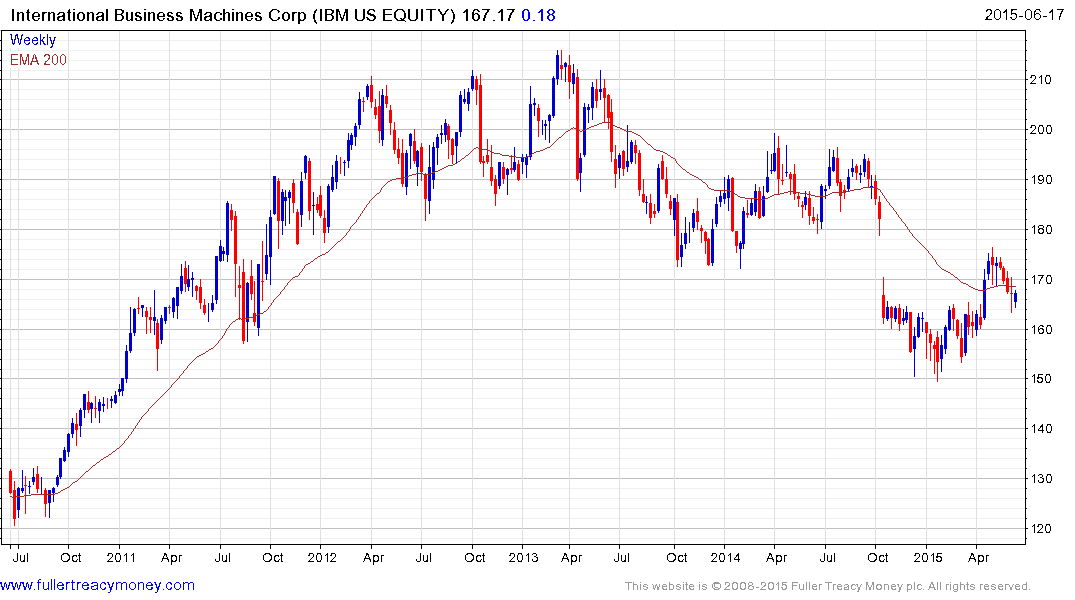Image resolution: width=1075 pixels, height=600 pixels.
Task: Select the chart title 'International Business Machines Corp'
Action: [158, 15]
